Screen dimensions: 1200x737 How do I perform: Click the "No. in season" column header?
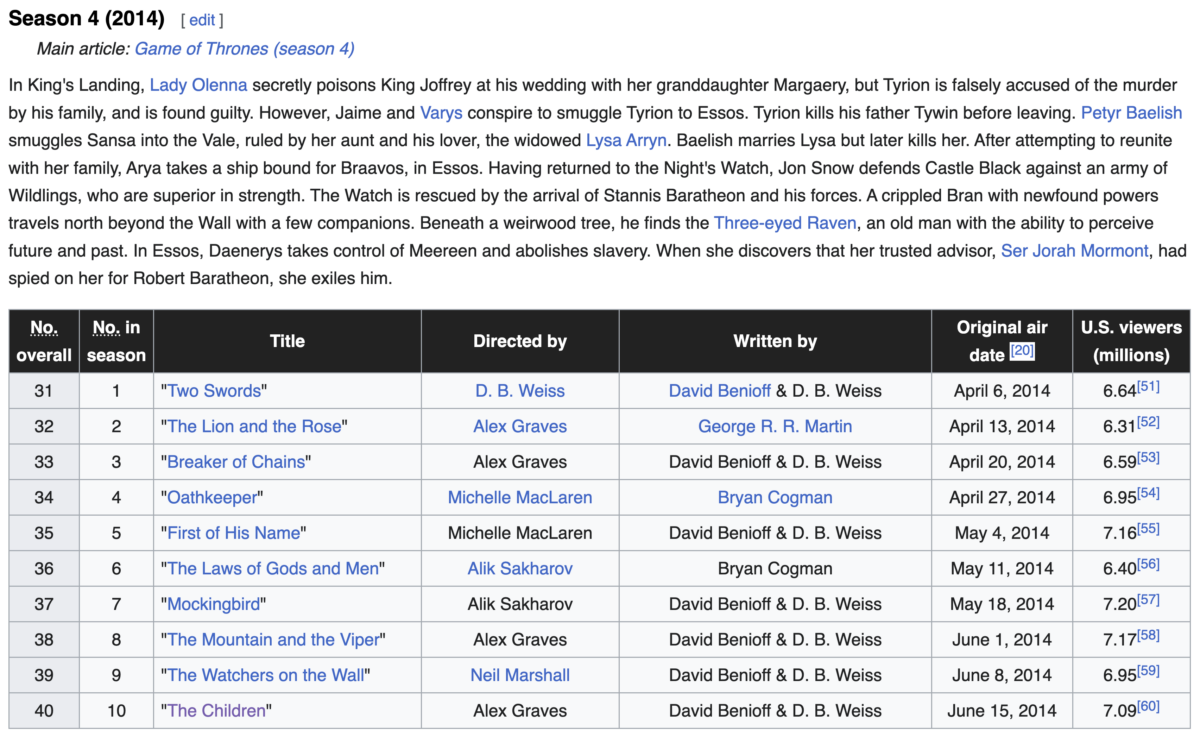[x=117, y=341]
